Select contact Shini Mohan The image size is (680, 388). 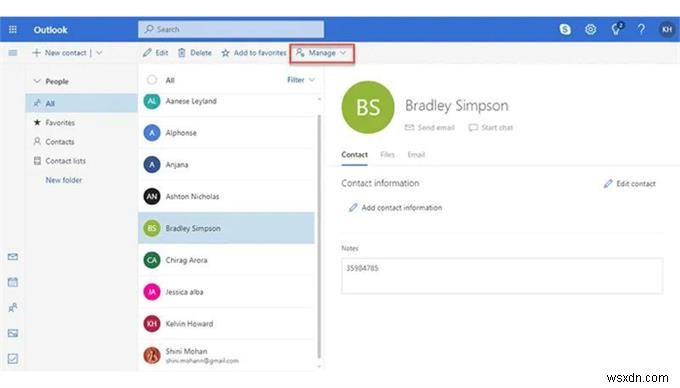[226, 355]
